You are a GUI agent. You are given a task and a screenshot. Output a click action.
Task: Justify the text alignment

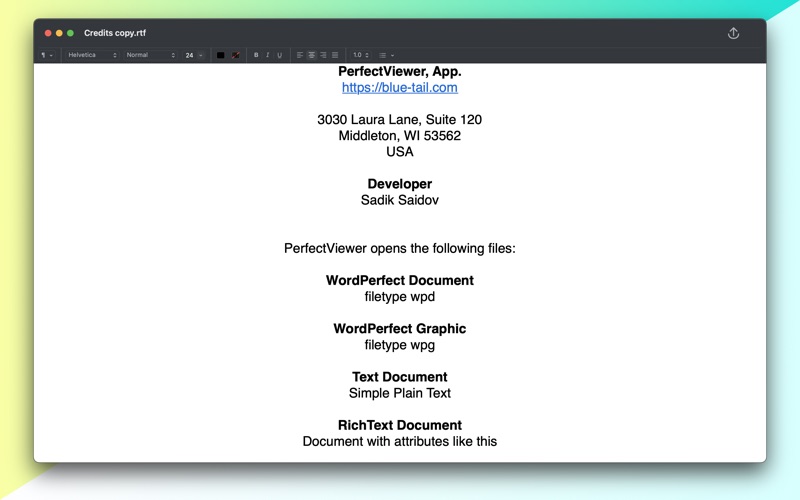(335, 55)
